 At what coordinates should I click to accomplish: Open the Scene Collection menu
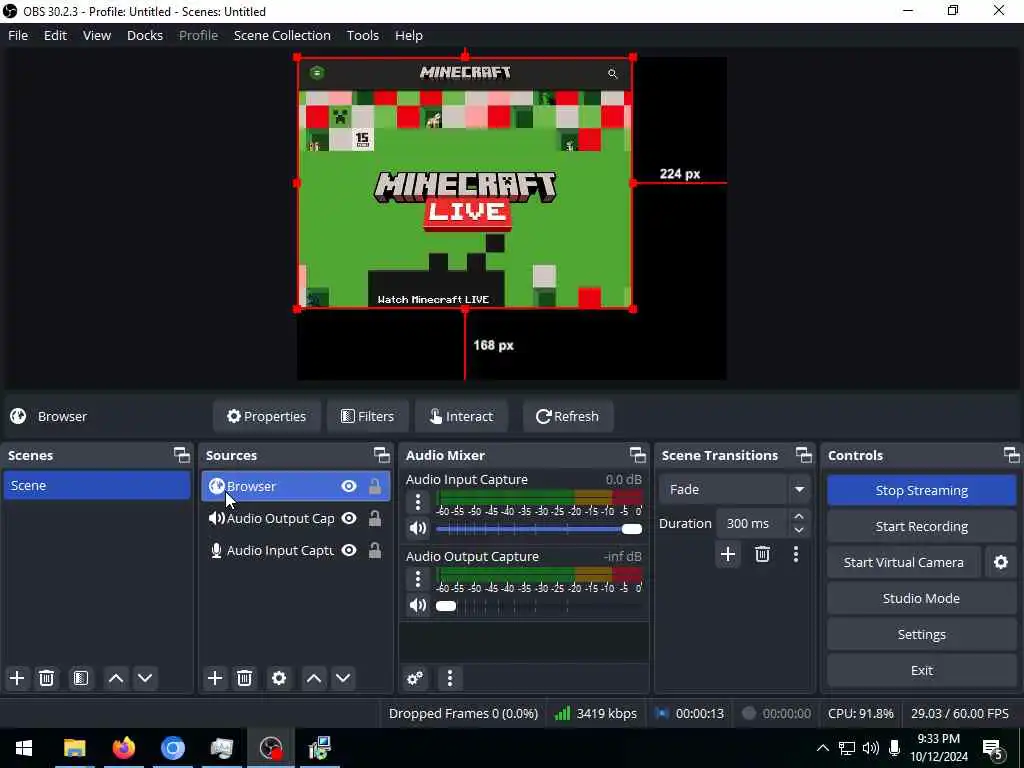[282, 35]
